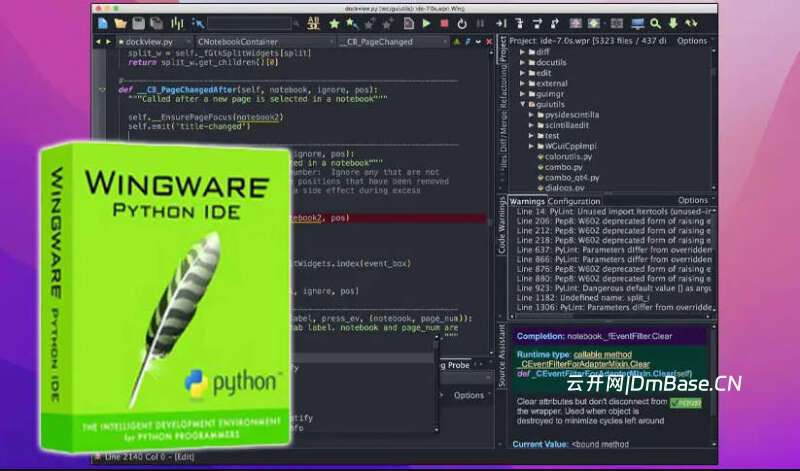
Task: Switch to the Configuration tab
Action: pyautogui.click(x=574, y=201)
